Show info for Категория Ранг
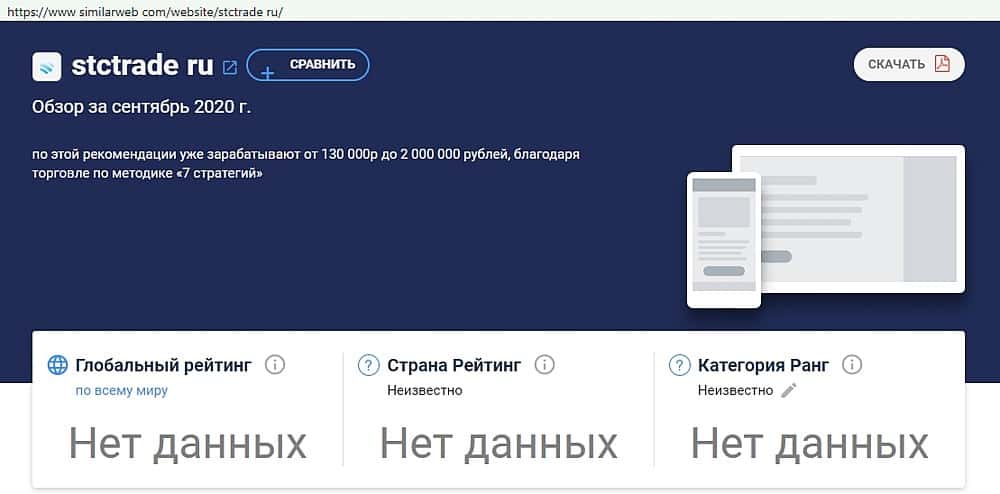 coord(852,365)
